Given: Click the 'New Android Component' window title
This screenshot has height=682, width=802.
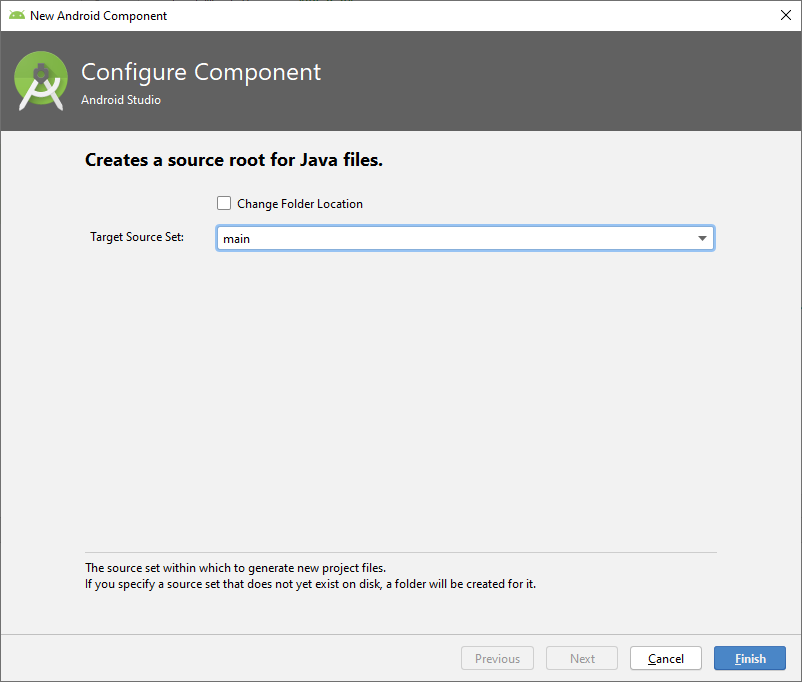Looking at the screenshot, I should pos(98,15).
